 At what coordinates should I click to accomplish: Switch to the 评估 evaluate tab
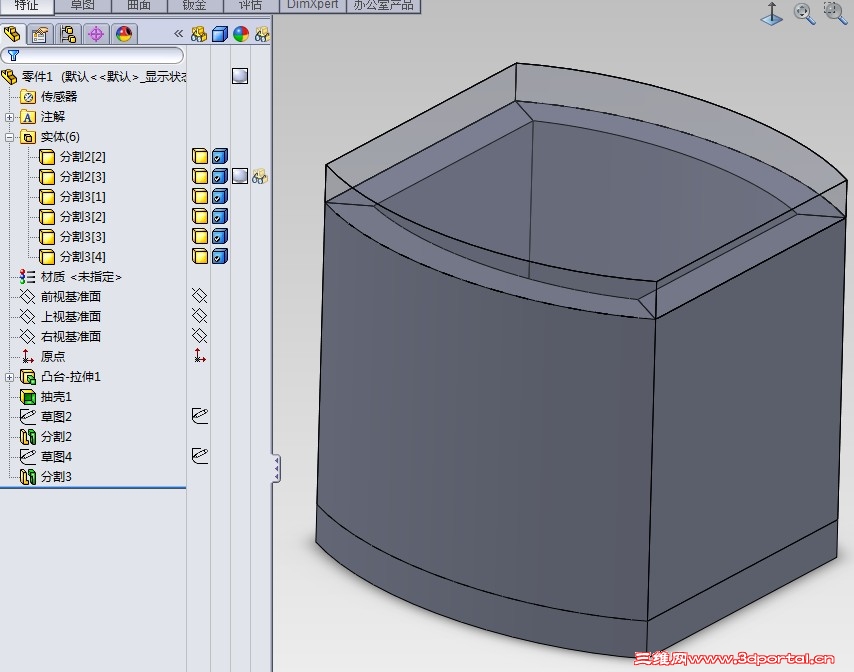point(251,6)
